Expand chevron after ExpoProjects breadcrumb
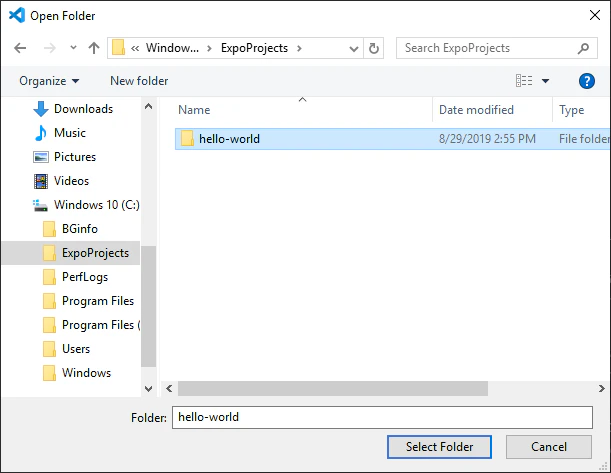The width and height of the screenshot is (611, 473). (x=299, y=48)
